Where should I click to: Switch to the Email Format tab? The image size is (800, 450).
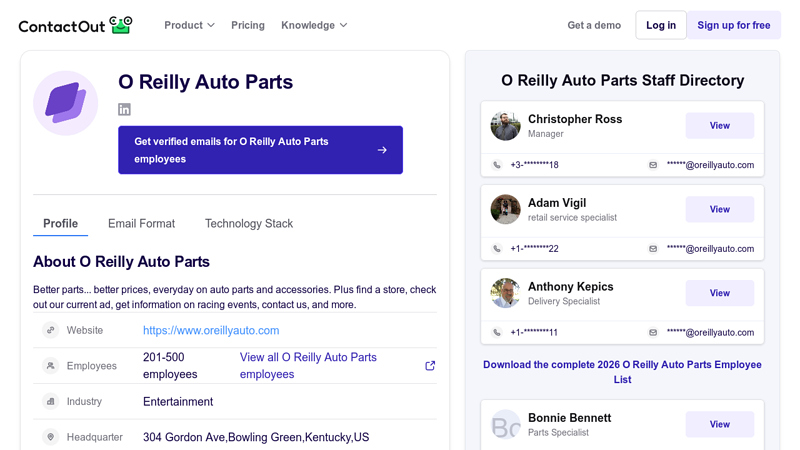pos(141,223)
